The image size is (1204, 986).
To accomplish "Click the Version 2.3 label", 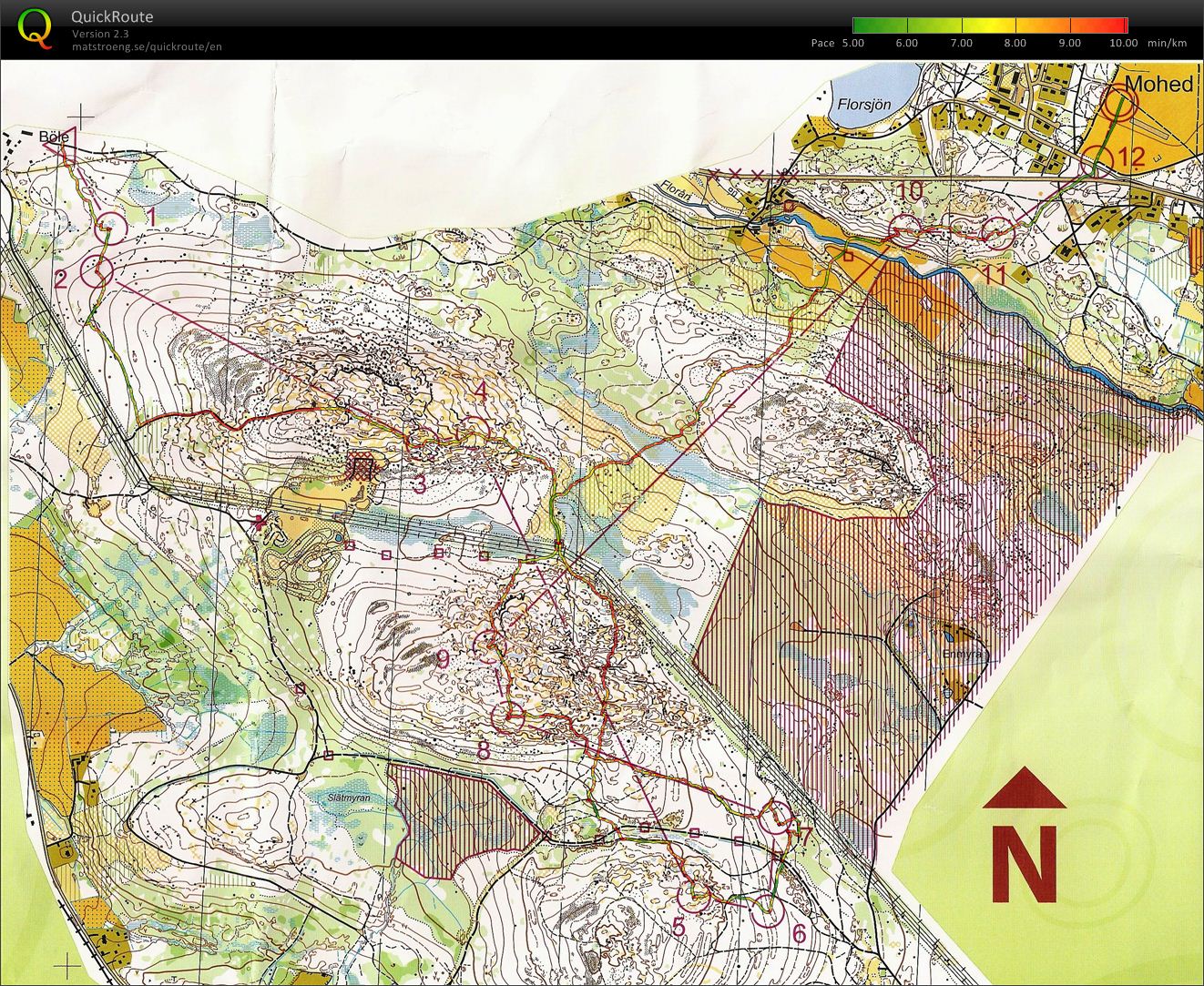I will tap(100, 34).
